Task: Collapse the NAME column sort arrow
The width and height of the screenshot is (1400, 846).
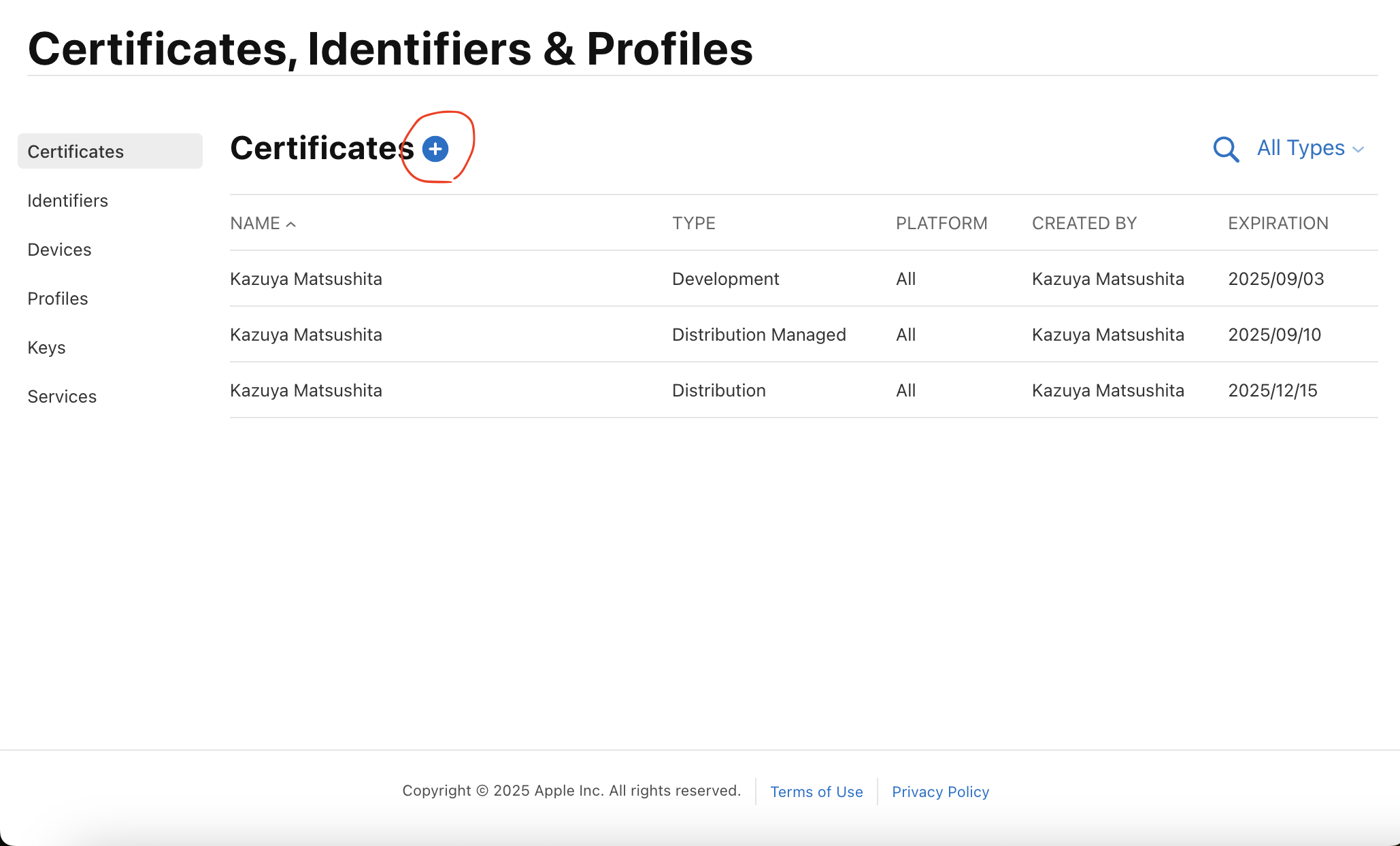Action: (x=291, y=223)
